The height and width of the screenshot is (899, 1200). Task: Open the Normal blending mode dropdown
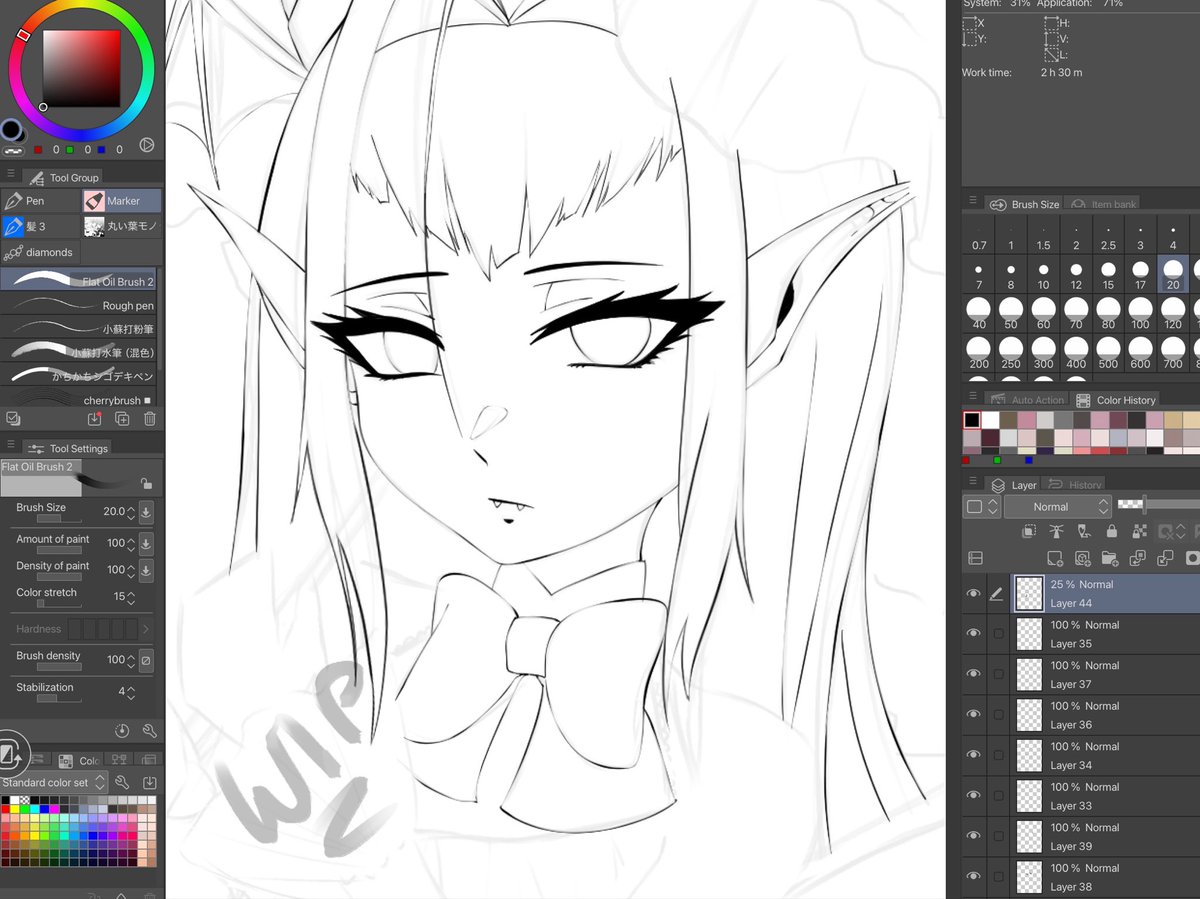(x=1058, y=507)
